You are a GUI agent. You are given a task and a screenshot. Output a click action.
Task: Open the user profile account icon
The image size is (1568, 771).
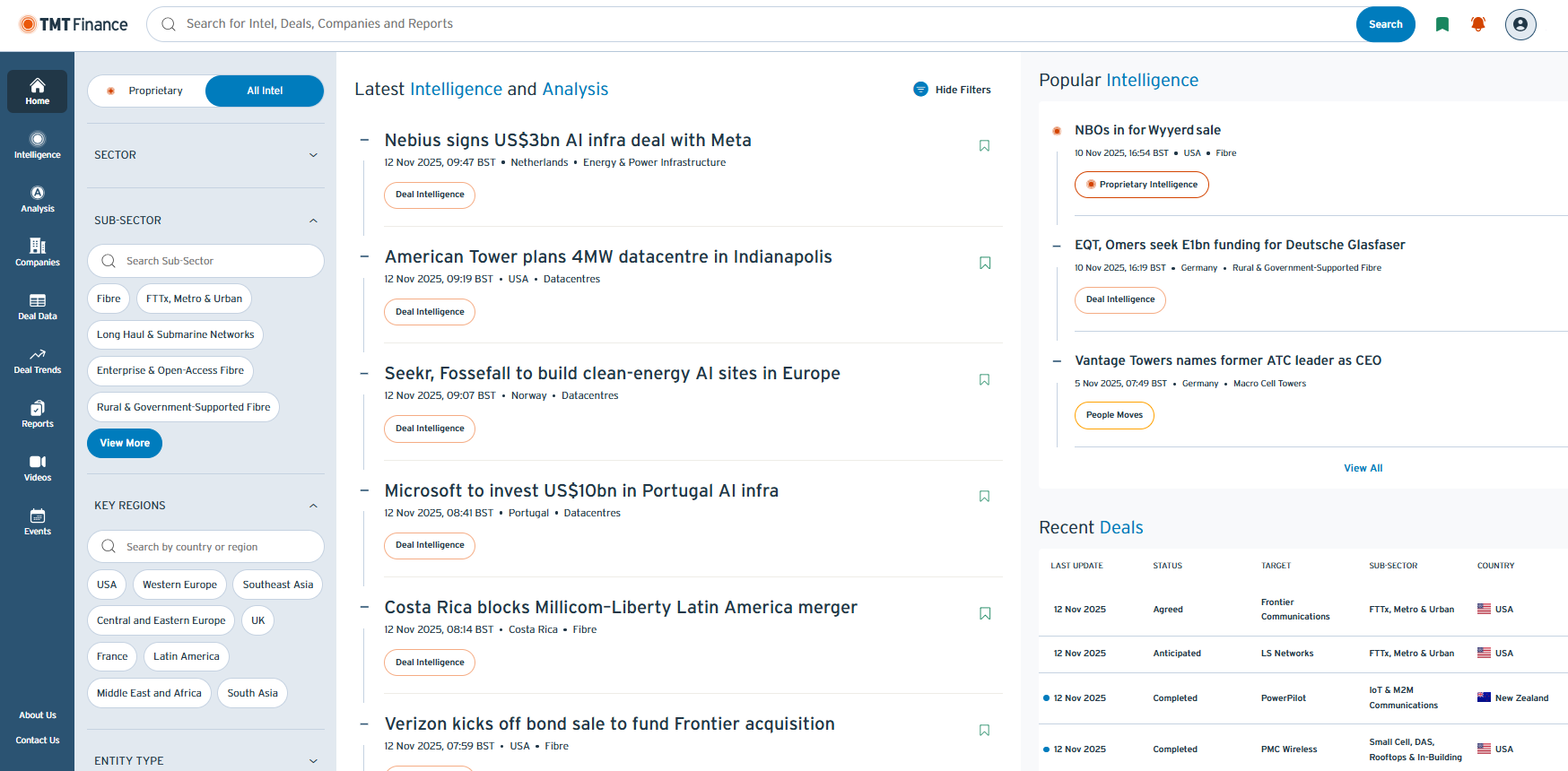1520,24
